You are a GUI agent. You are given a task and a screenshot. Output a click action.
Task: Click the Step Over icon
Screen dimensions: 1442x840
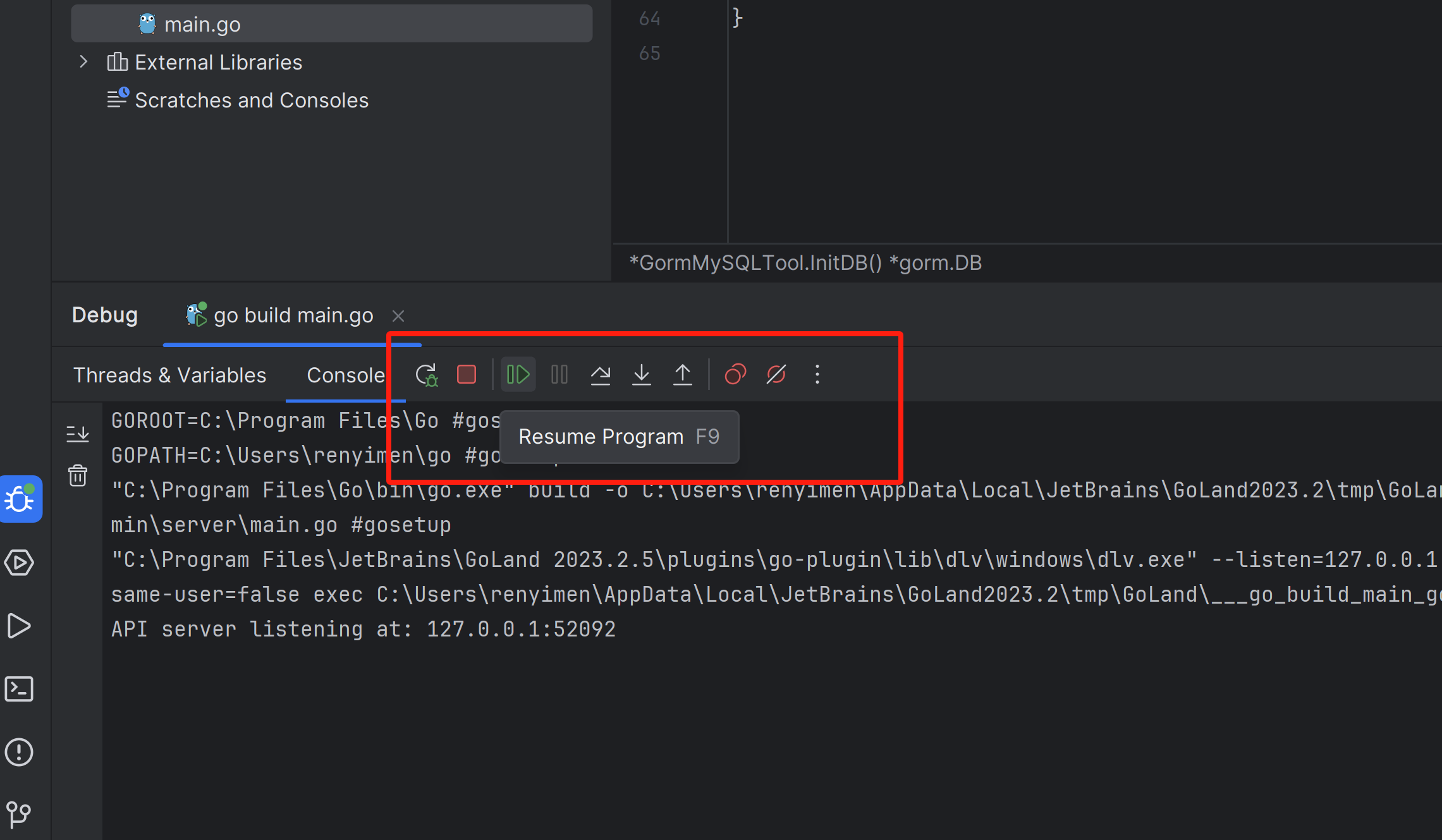coord(600,374)
